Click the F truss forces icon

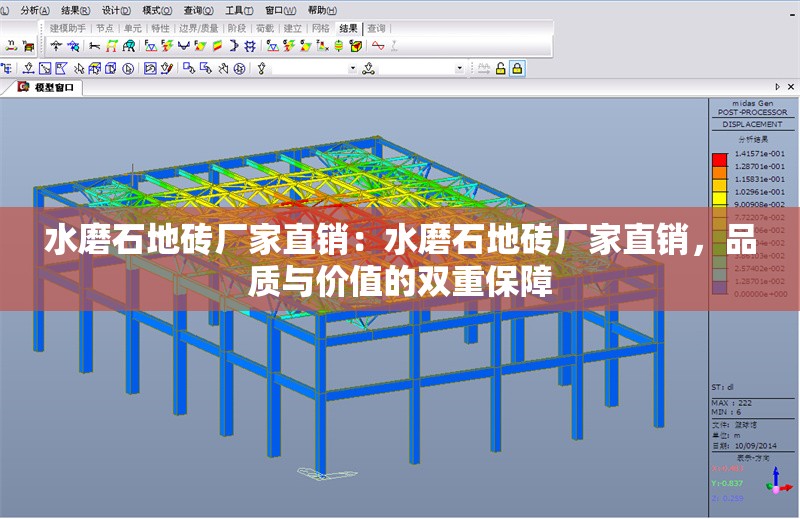point(150,46)
